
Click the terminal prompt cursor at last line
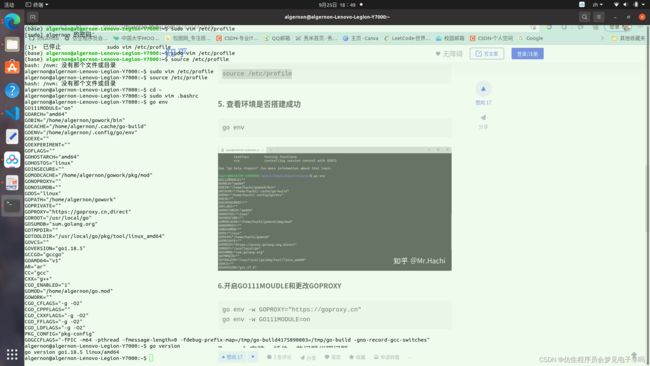[x=151, y=358]
